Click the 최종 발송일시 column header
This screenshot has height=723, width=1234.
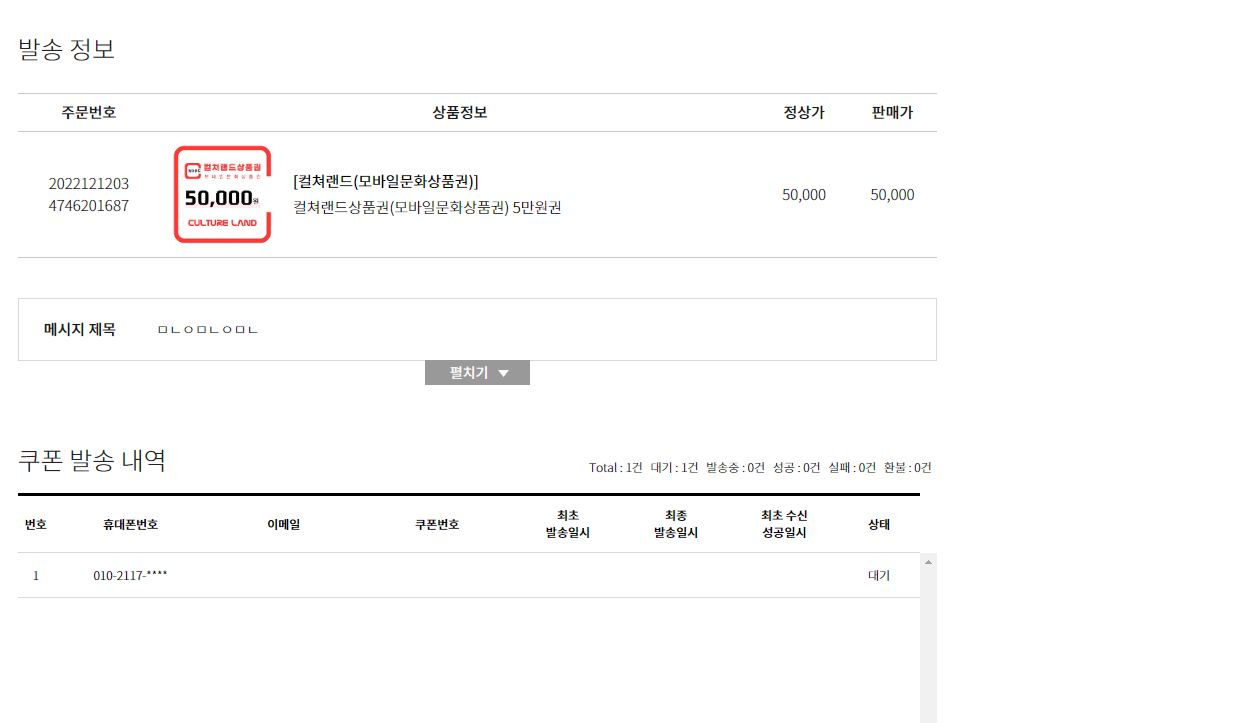676,524
